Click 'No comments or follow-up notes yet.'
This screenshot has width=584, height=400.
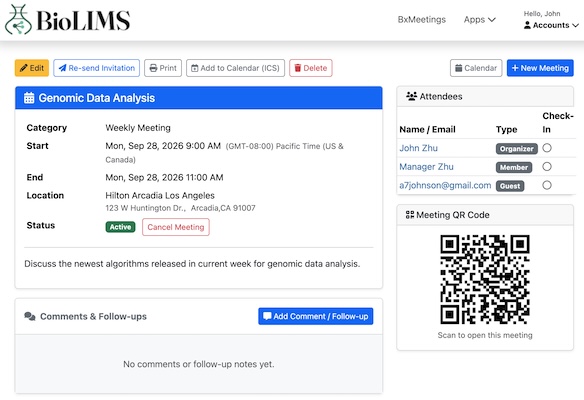coord(199,364)
